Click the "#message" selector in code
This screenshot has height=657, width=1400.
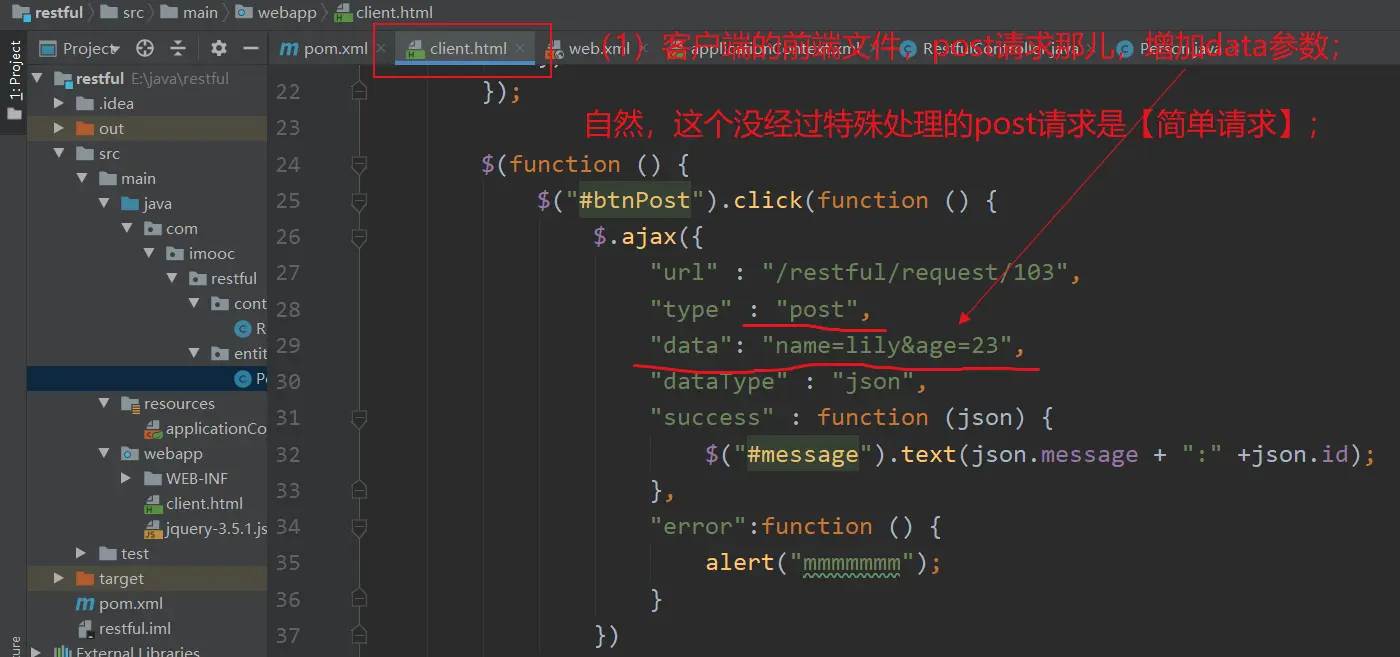(803, 454)
